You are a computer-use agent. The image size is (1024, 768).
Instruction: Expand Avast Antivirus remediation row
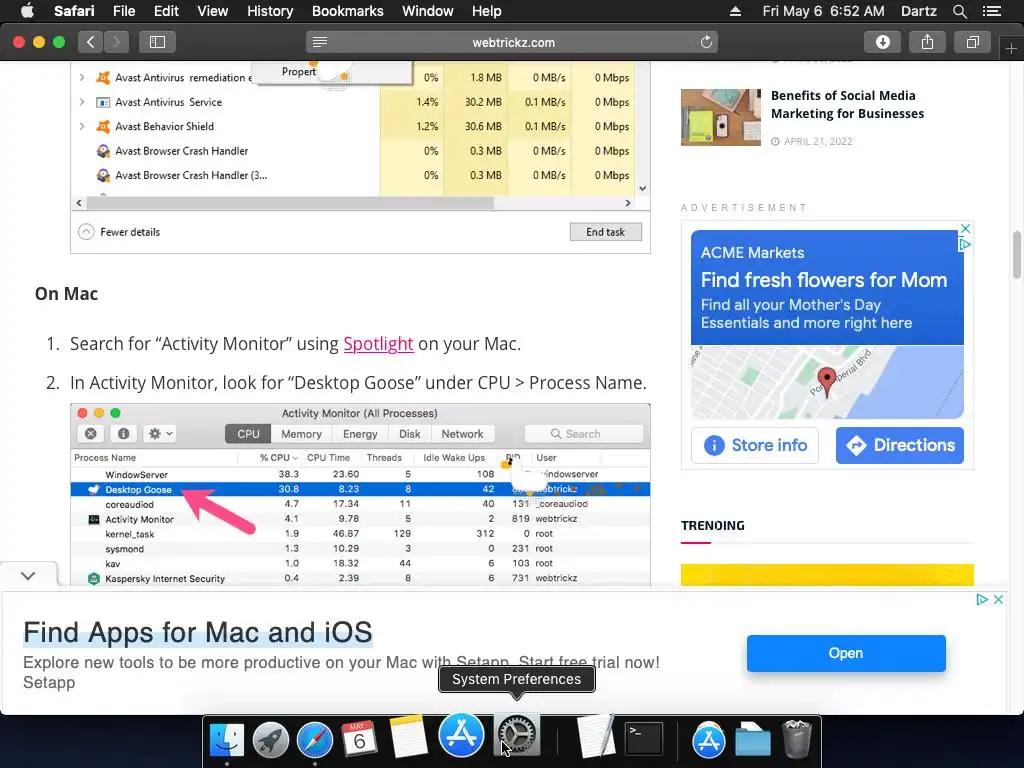click(x=82, y=77)
